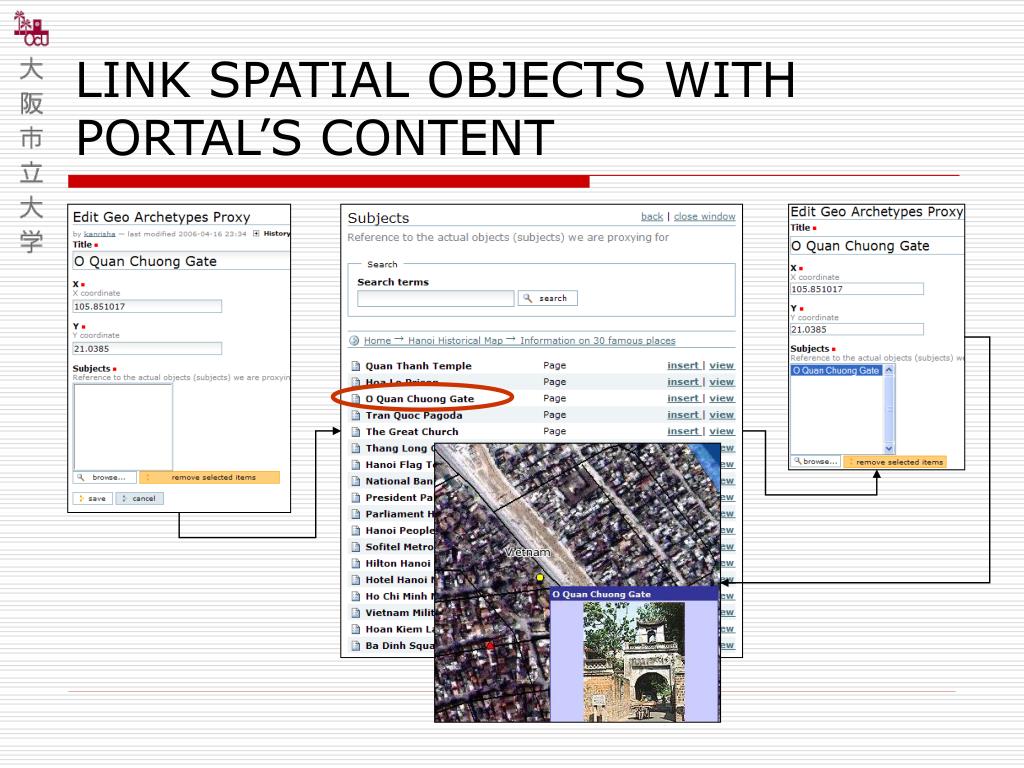Click the page icon beside Hoan Kiem
This screenshot has width=1024, height=768.
coord(356,630)
